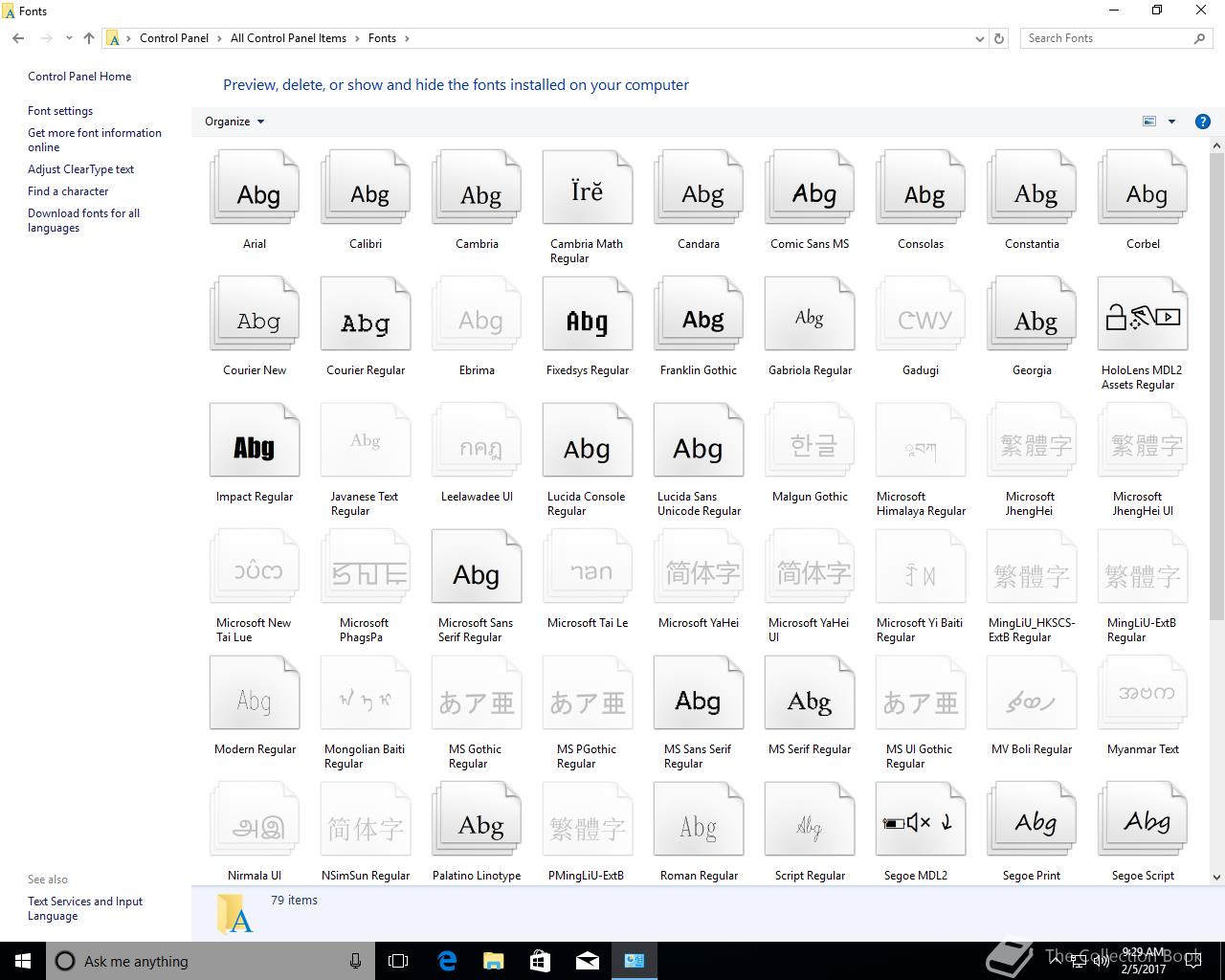This screenshot has height=980, width=1225.
Task: Launch Microsoft Edge from the taskbar
Action: click(446, 961)
